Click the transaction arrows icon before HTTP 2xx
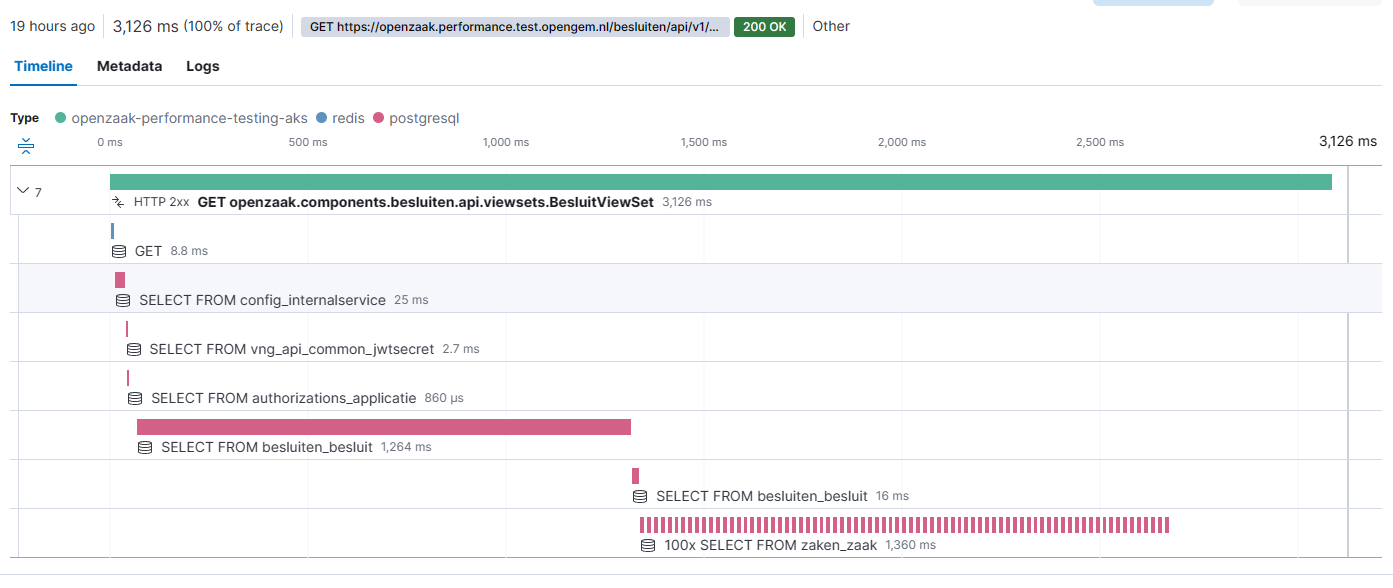Viewport: 1393px width, 588px height. pos(118,202)
